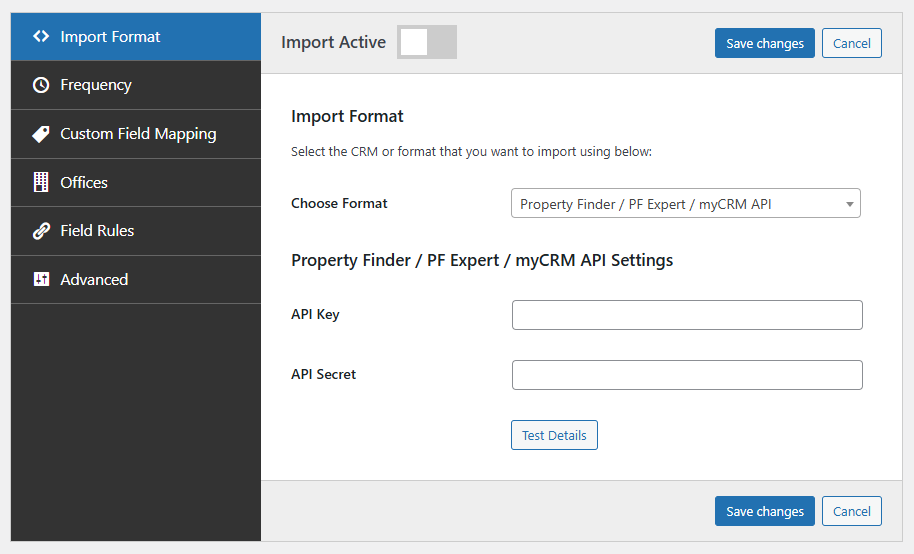Click the Import Active label
Image resolution: width=914 pixels, height=554 pixels.
tap(333, 42)
